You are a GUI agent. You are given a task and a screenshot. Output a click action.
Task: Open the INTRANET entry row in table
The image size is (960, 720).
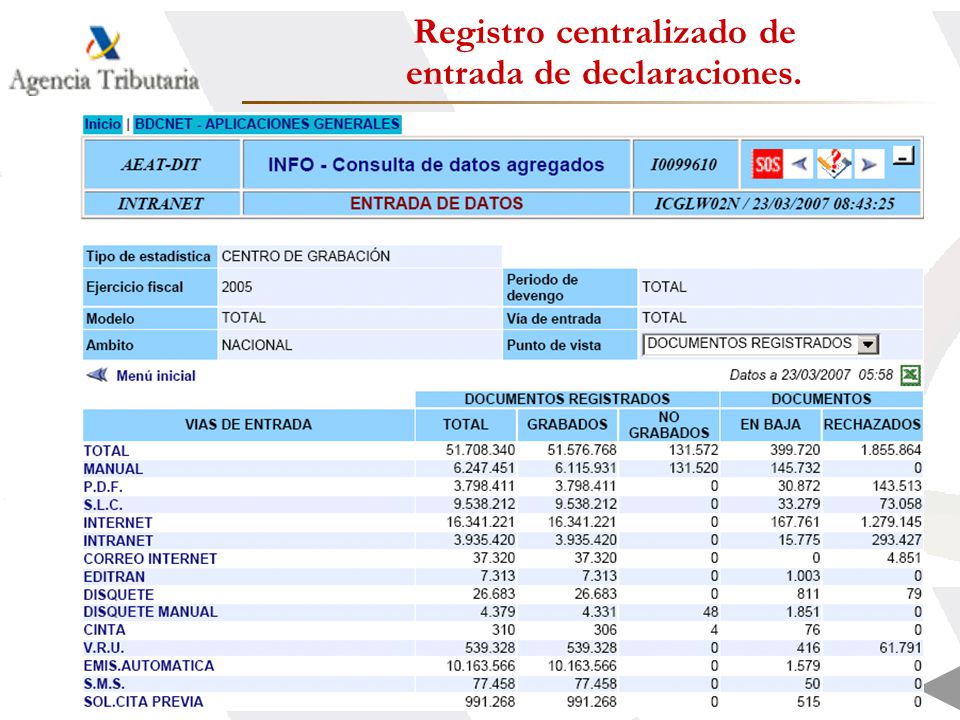tap(118, 541)
